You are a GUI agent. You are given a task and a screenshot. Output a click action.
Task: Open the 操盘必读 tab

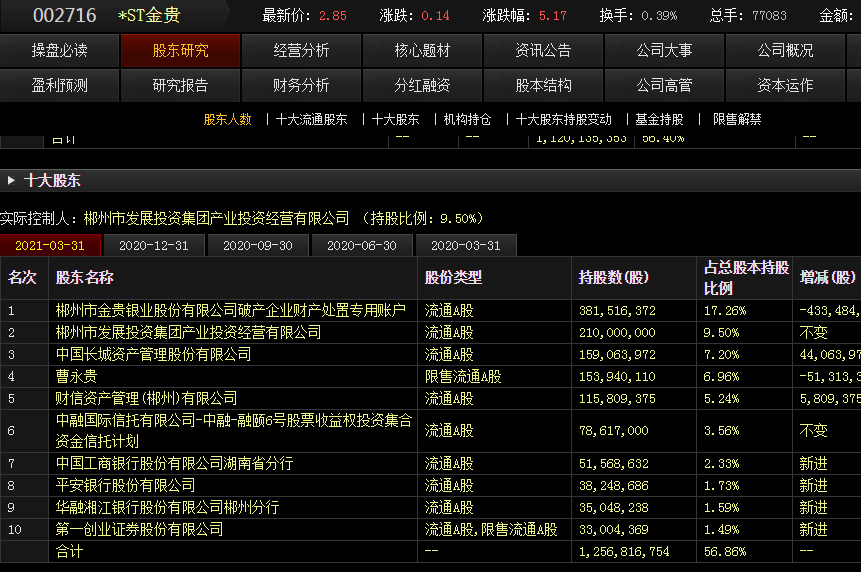(59, 51)
